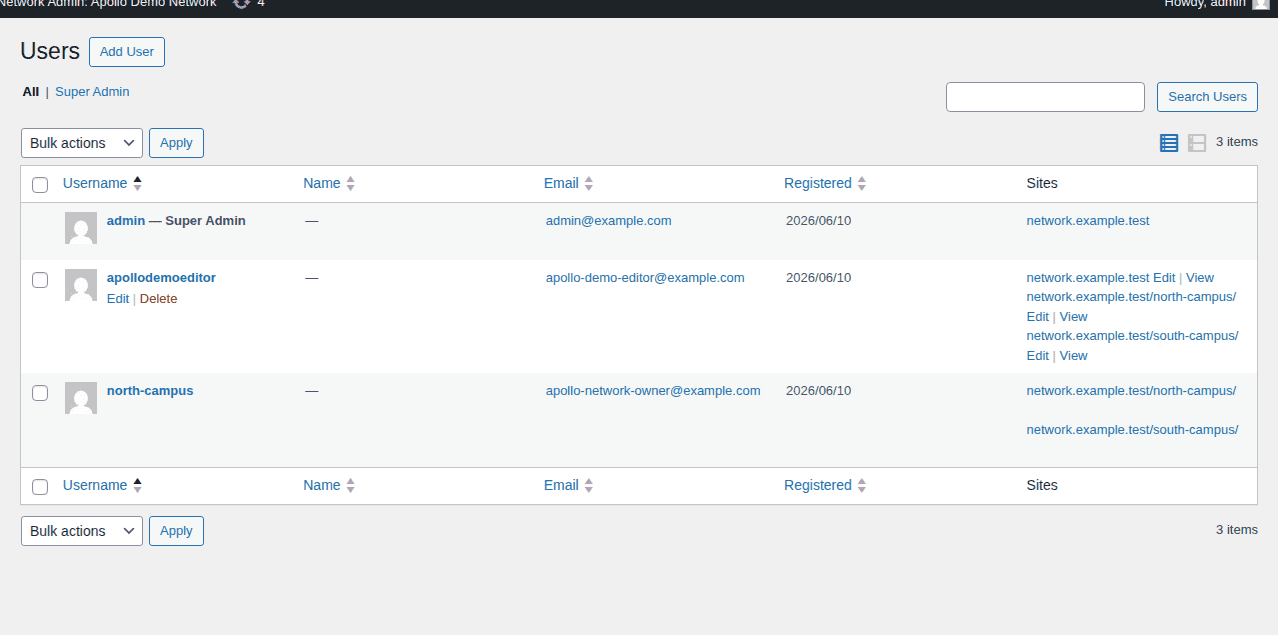Click the footer Username column header
Image resolution: width=1278 pixels, height=635 pixels.
tap(95, 485)
